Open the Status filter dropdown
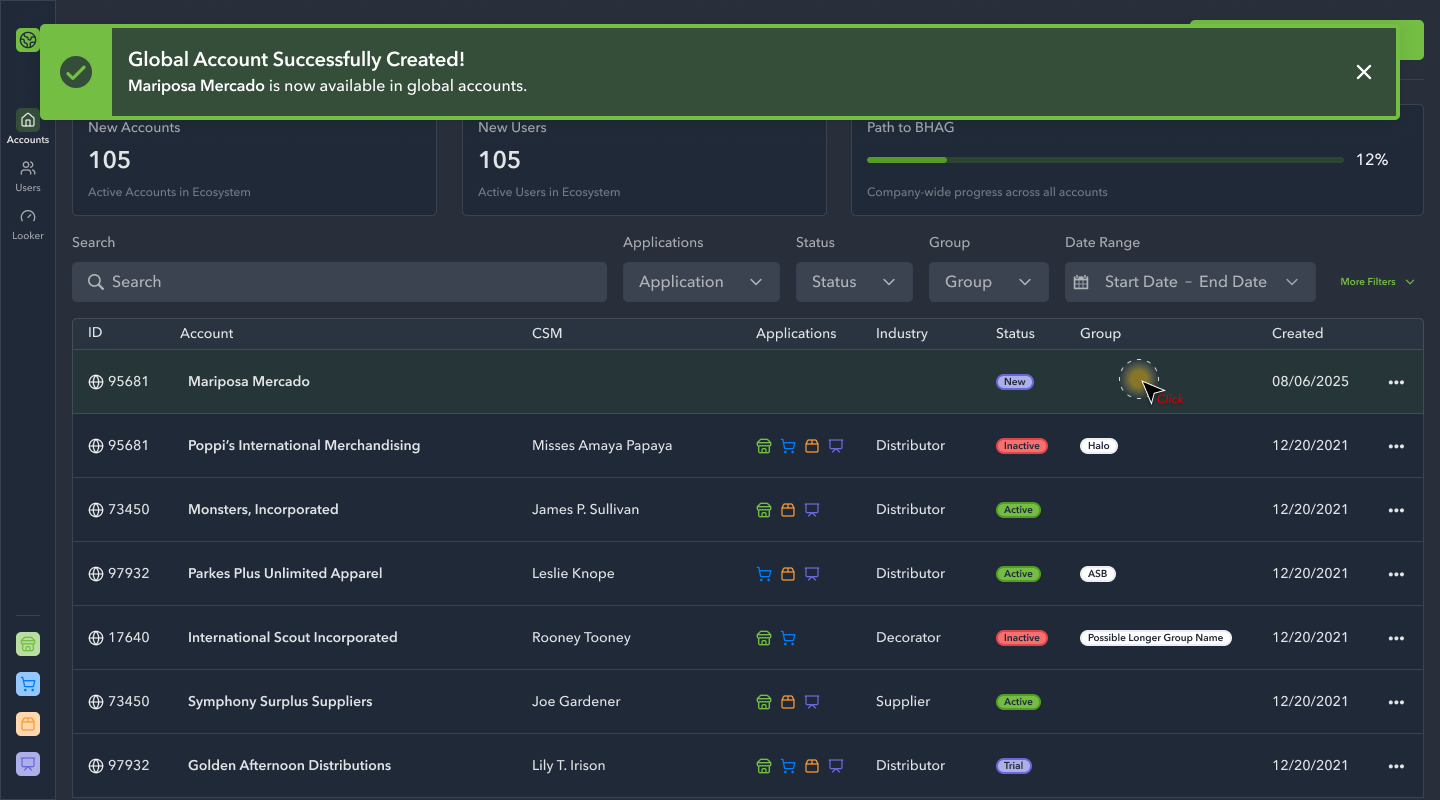 pyautogui.click(x=854, y=282)
